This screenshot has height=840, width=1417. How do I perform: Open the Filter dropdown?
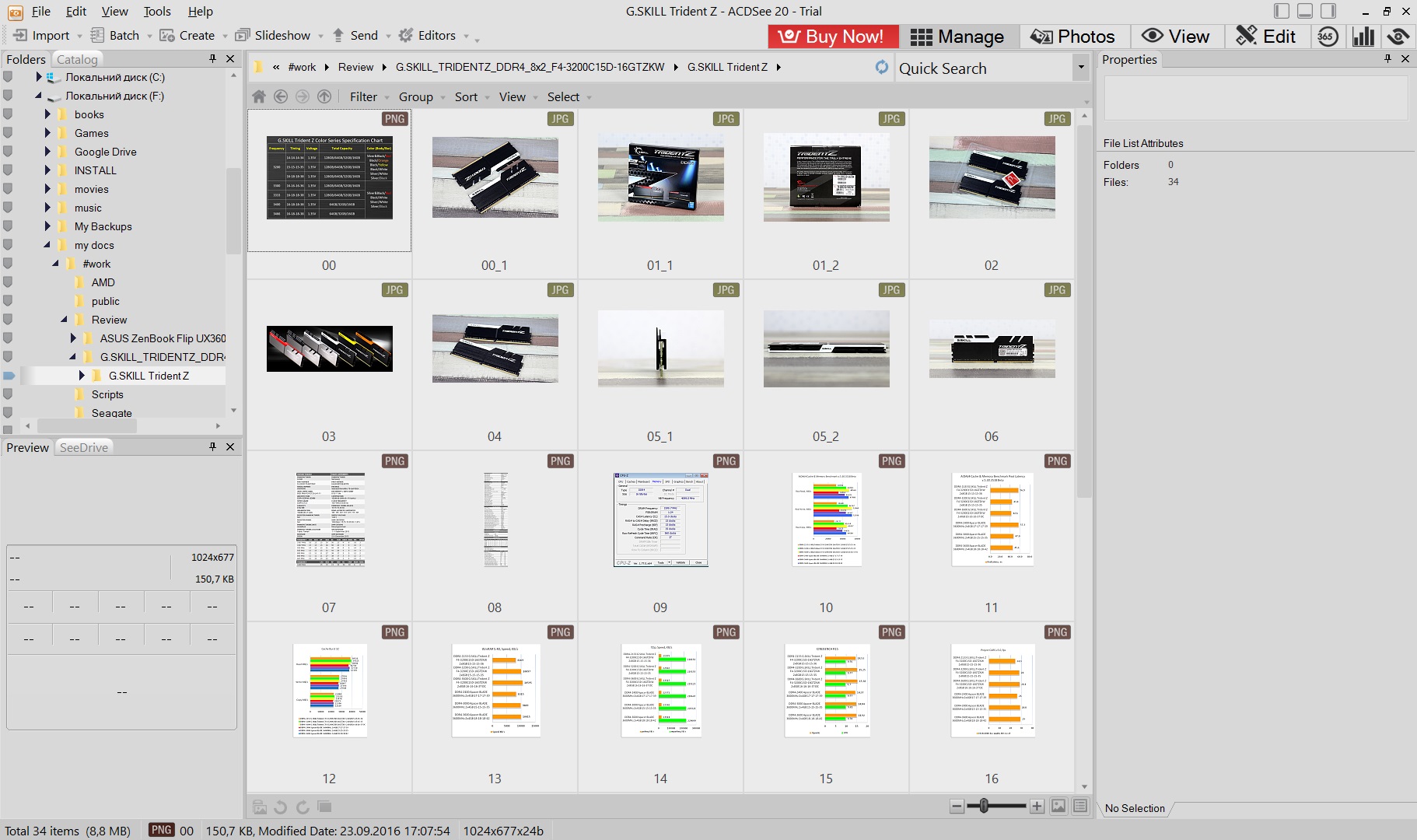pyautogui.click(x=369, y=96)
